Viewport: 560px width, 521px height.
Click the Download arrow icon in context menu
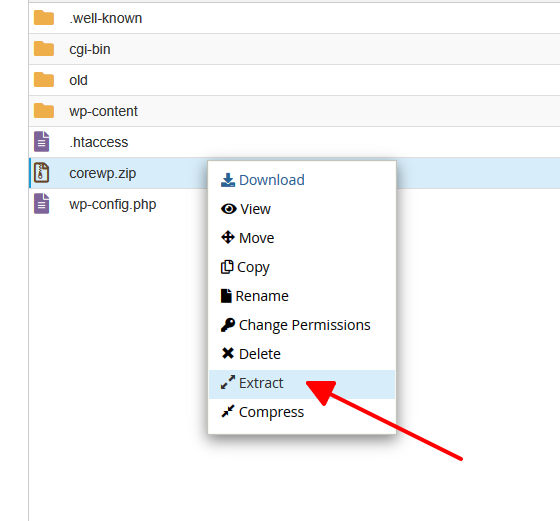[228, 180]
